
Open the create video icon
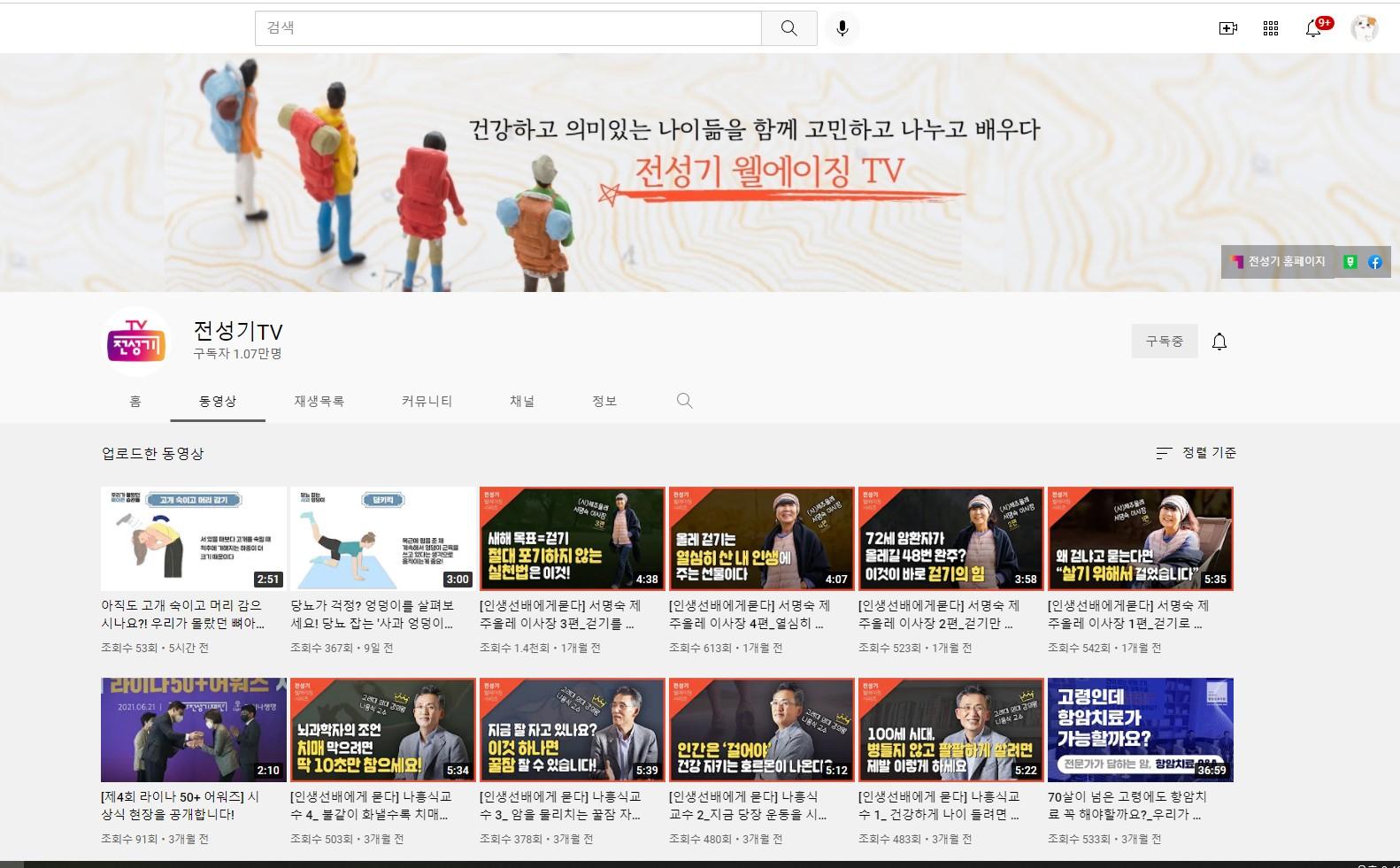point(1228,28)
